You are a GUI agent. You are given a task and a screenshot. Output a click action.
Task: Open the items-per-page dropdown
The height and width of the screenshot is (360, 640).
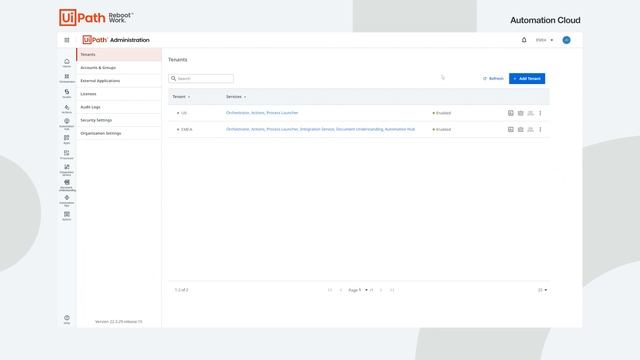click(542, 290)
